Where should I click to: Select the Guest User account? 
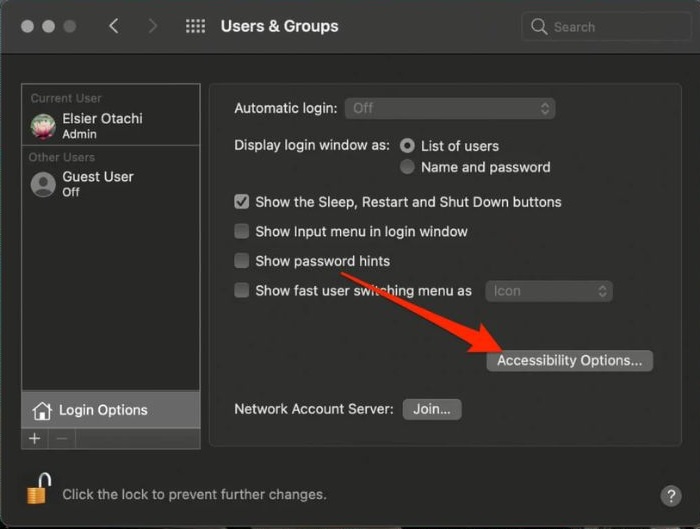point(96,184)
